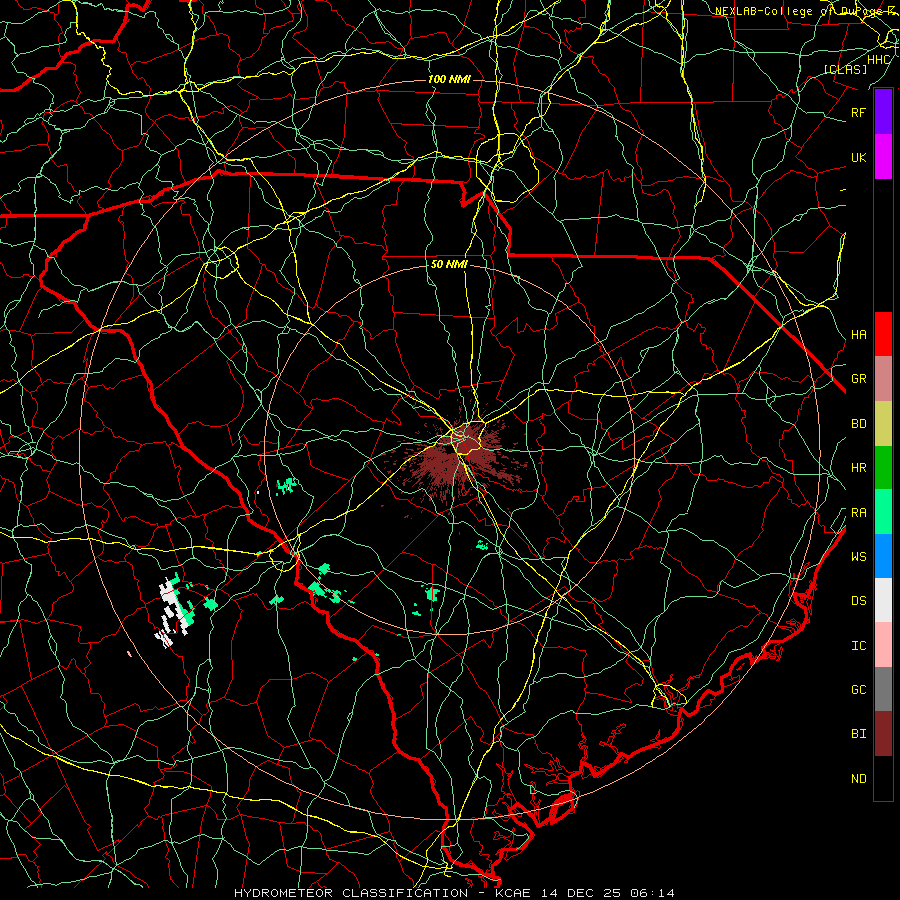Click the '100 NMI' range ring label
The image size is (900, 900).
click(449, 79)
